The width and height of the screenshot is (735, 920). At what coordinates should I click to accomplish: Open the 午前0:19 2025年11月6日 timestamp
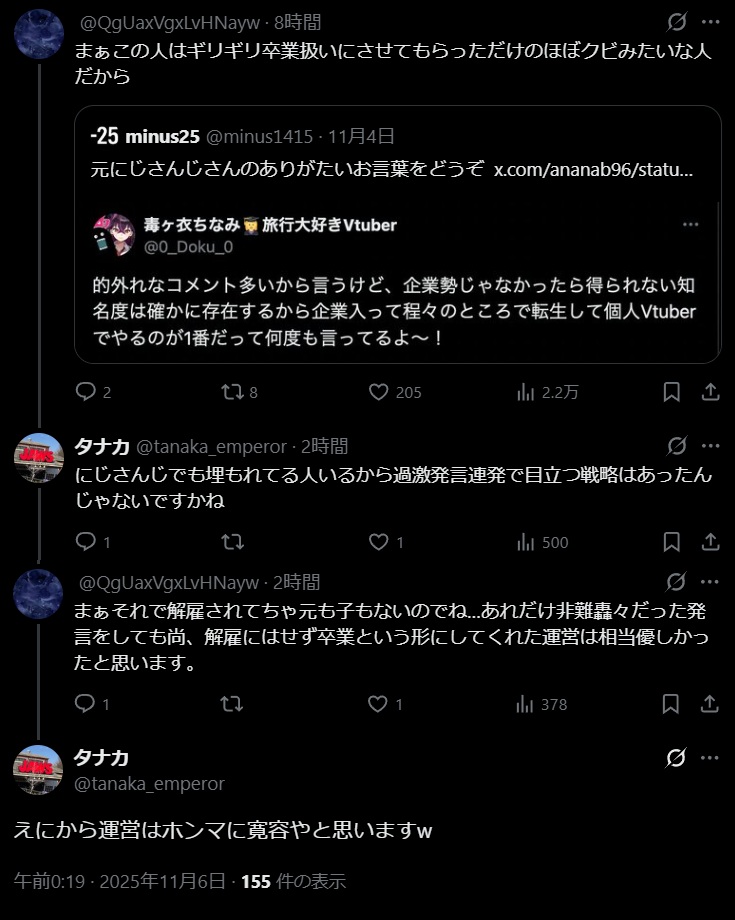pyautogui.click(x=122, y=881)
